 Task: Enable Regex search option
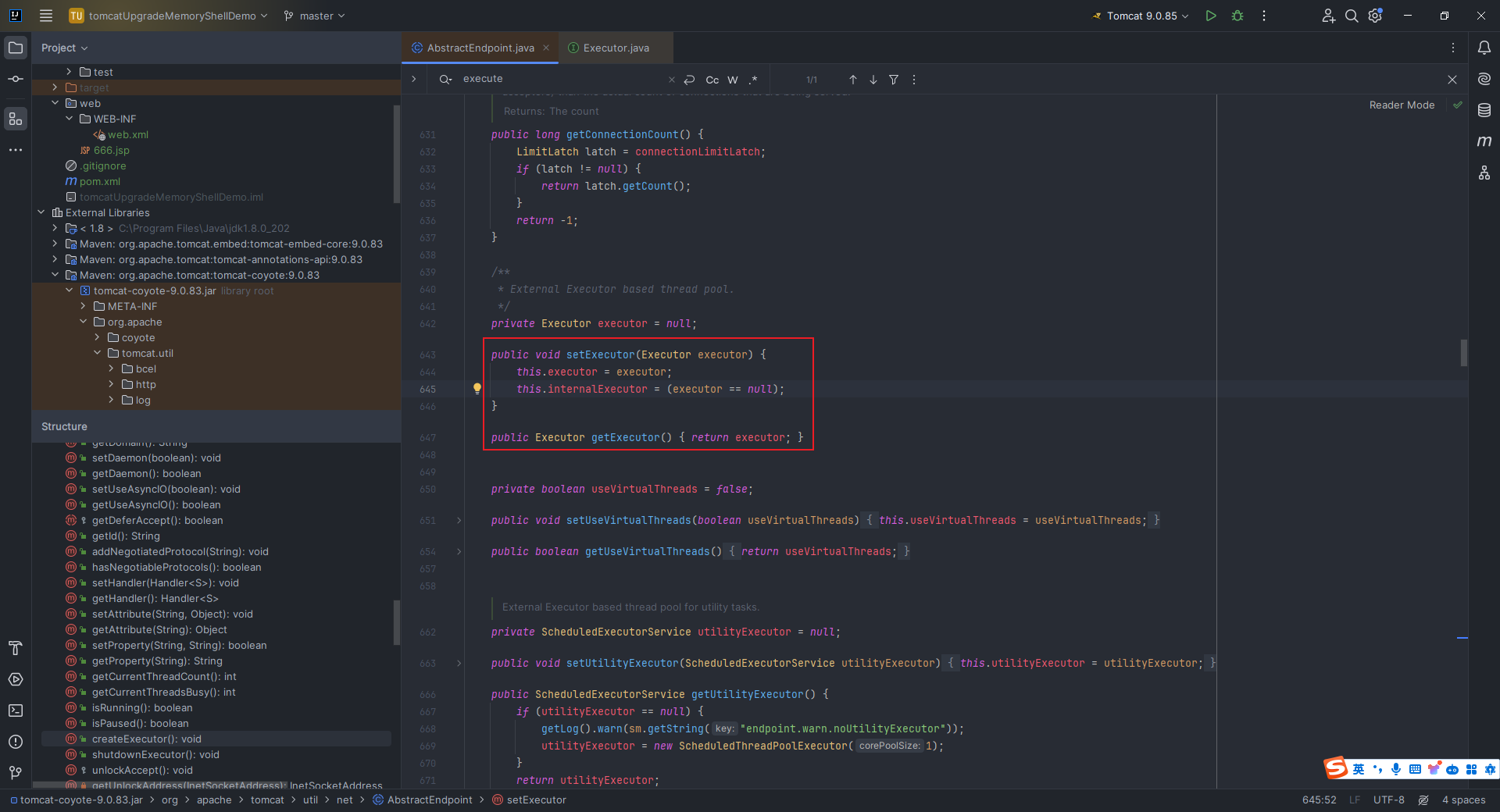(x=753, y=80)
